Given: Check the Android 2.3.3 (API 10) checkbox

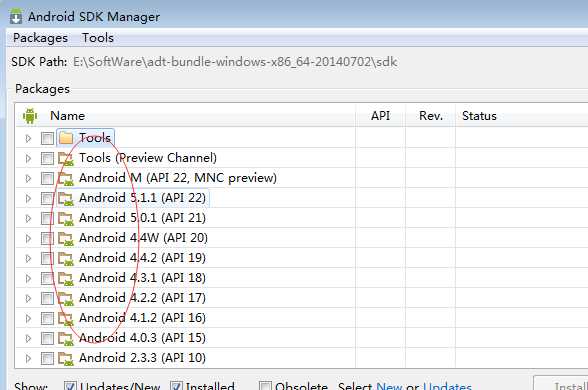Looking at the screenshot, I should pyautogui.click(x=47, y=358).
